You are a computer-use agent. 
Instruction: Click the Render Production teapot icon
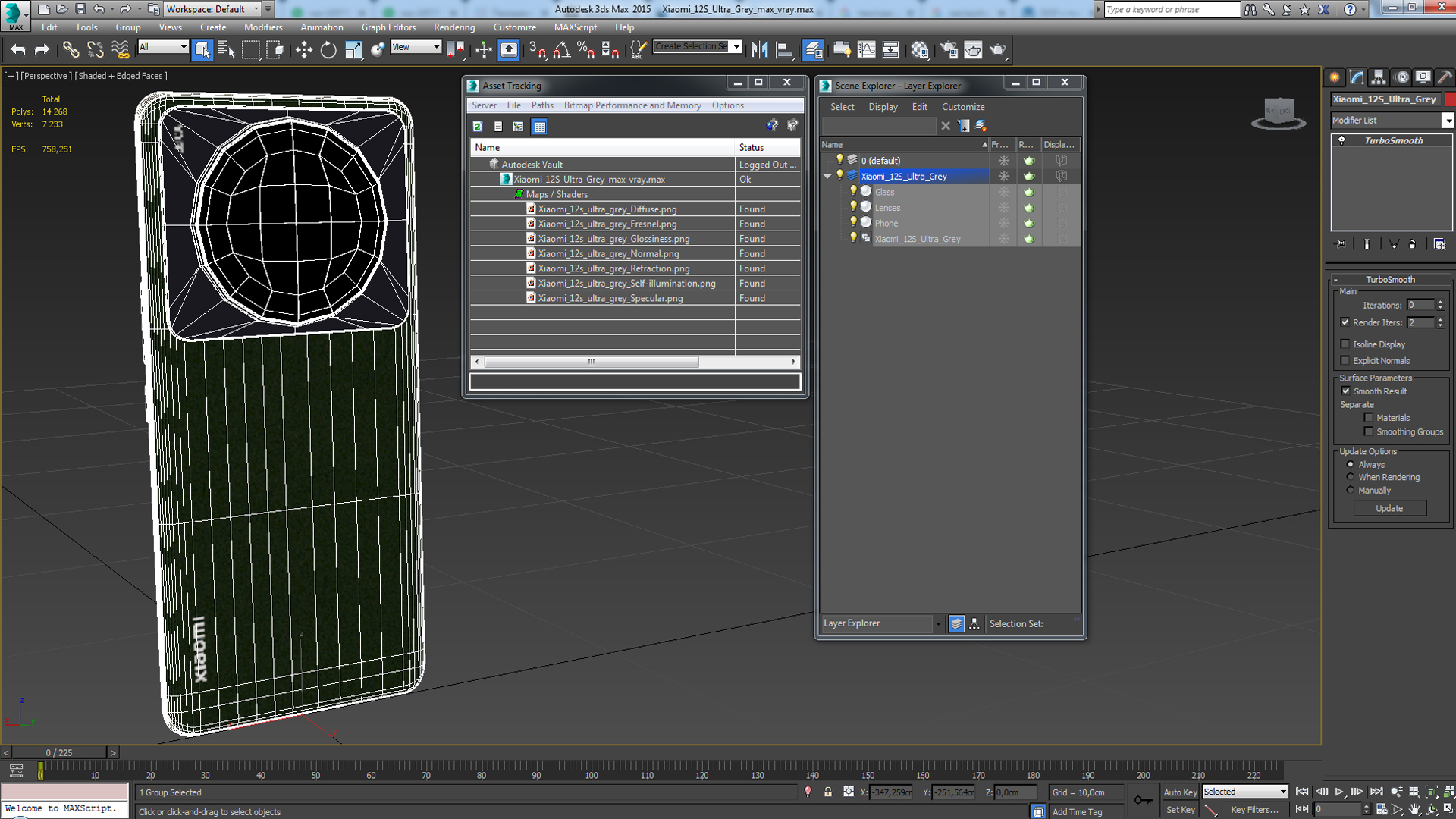(x=997, y=50)
